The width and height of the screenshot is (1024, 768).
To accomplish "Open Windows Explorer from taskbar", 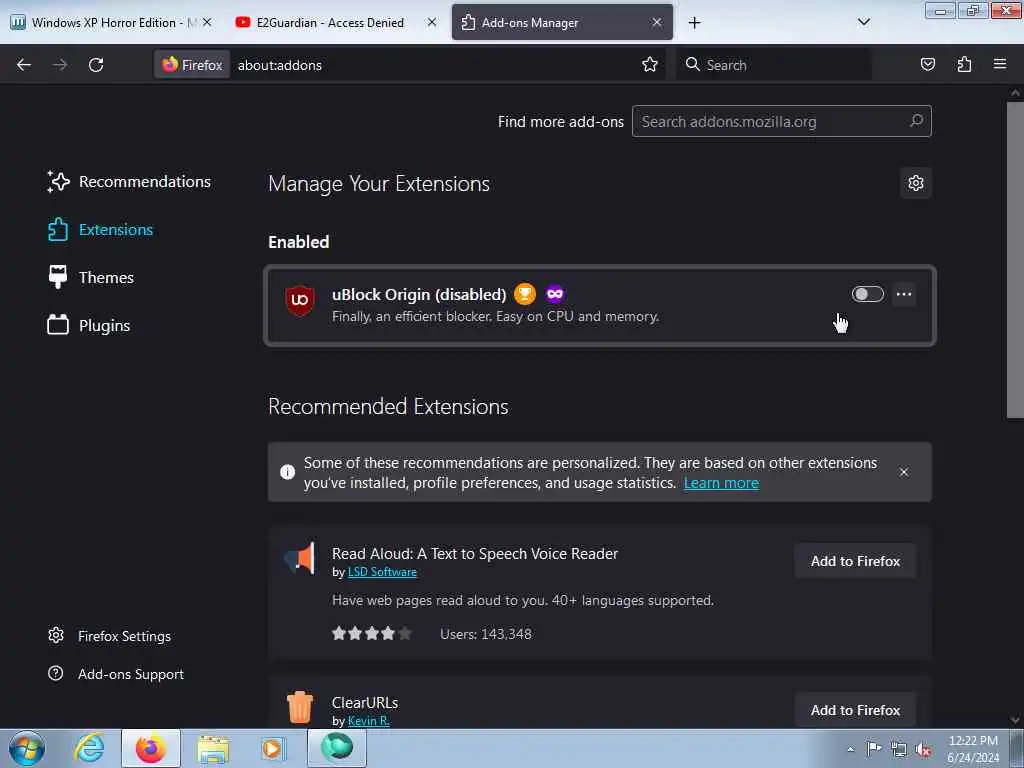I will tap(213, 748).
